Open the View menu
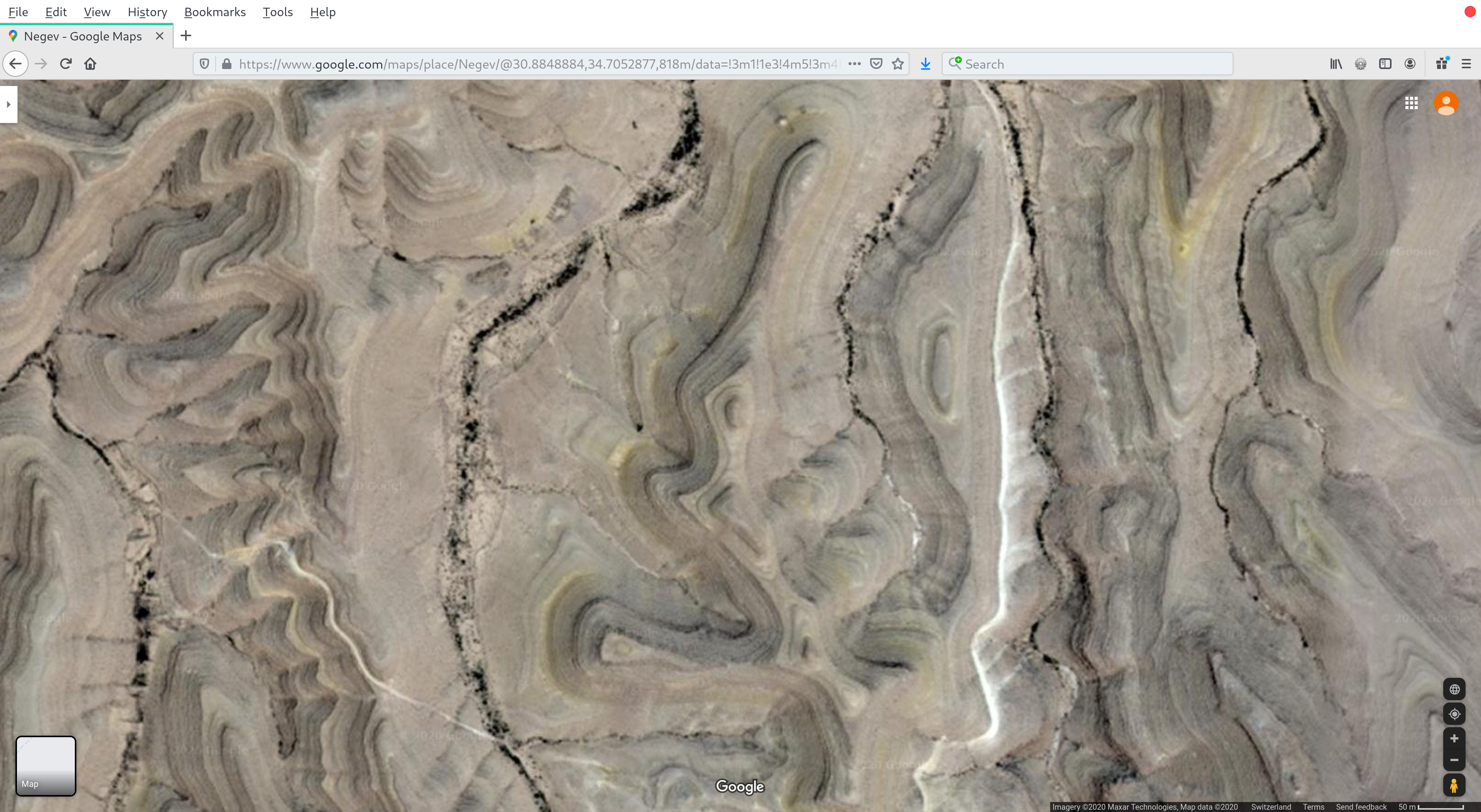Viewport: 1481px width, 812px height. click(x=96, y=12)
